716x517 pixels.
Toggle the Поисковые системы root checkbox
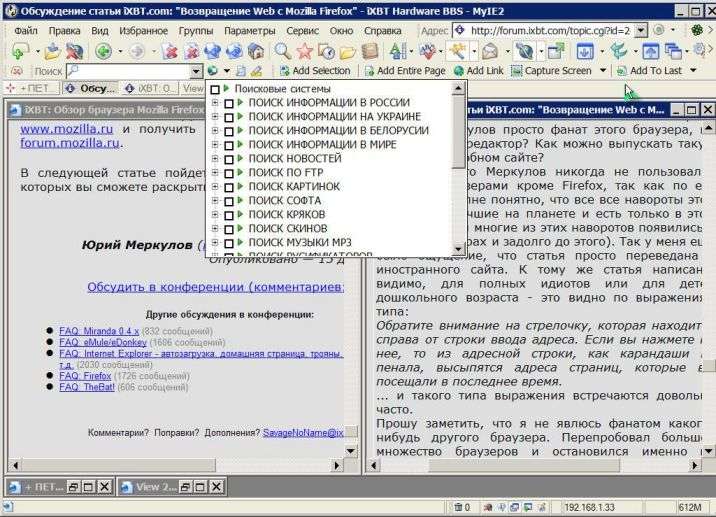point(215,89)
